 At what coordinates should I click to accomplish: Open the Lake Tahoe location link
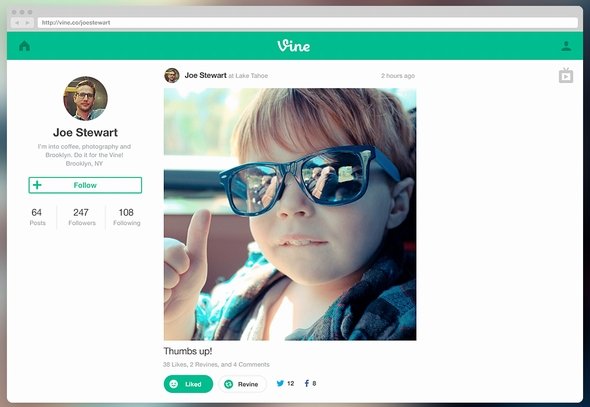click(x=252, y=76)
